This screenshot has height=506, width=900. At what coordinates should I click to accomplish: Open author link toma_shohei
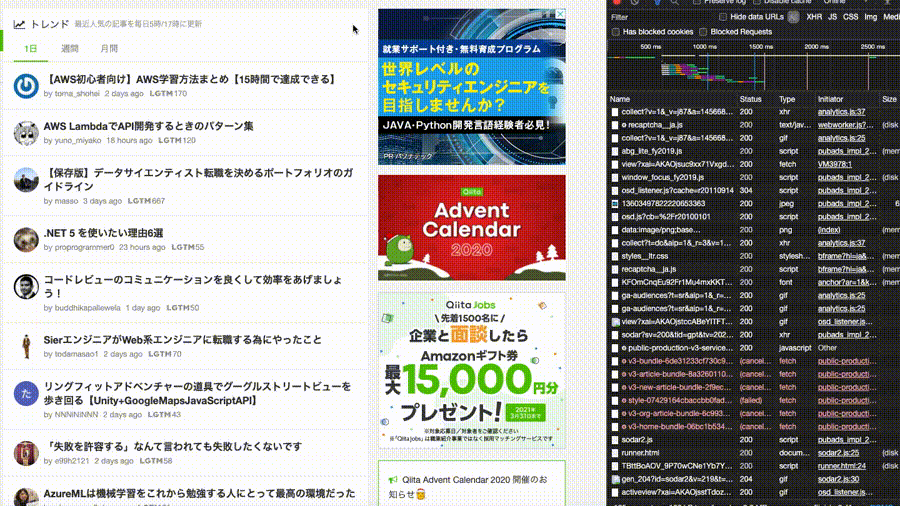(77, 94)
